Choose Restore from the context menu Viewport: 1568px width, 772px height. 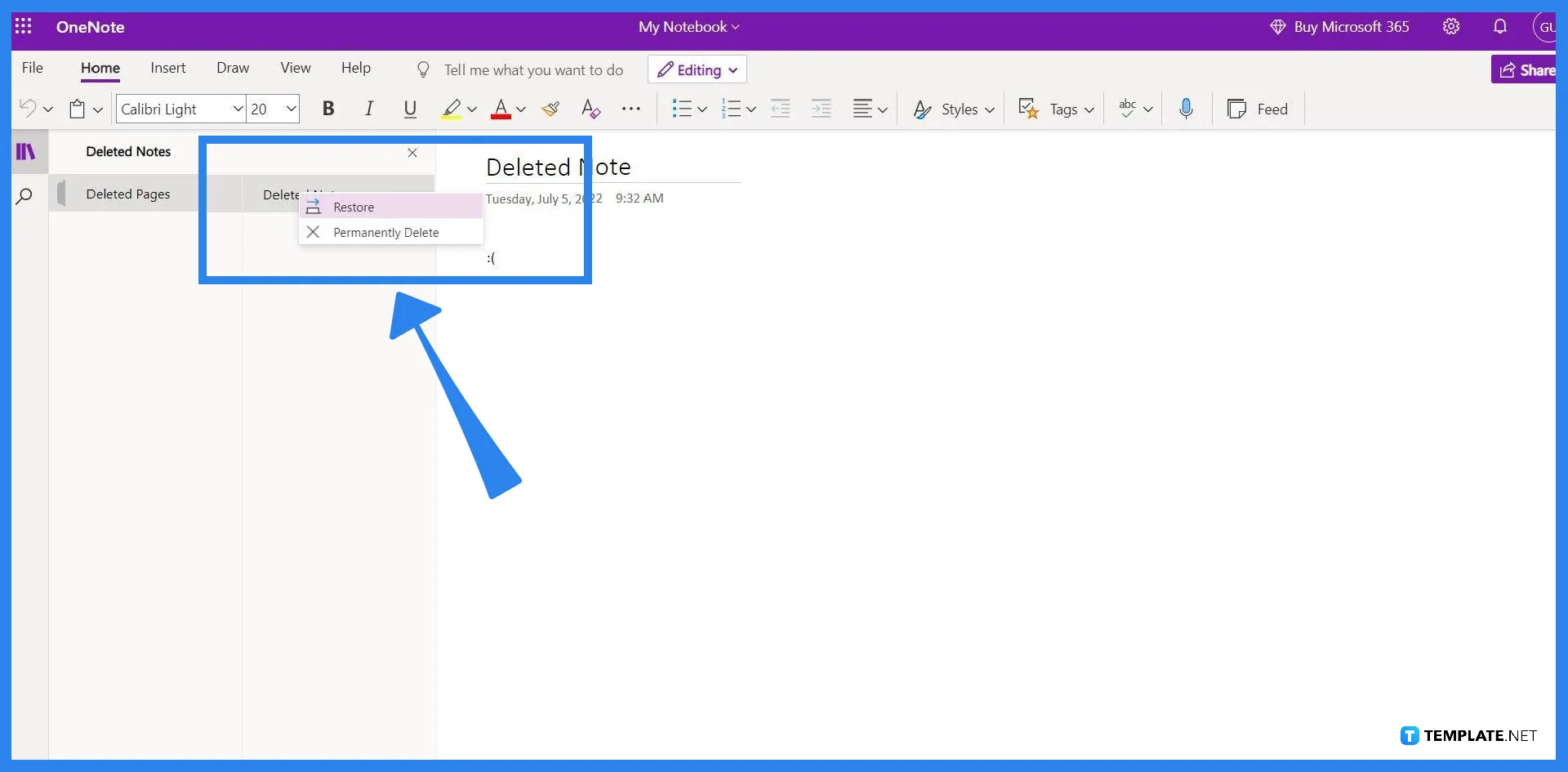click(x=354, y=207)
